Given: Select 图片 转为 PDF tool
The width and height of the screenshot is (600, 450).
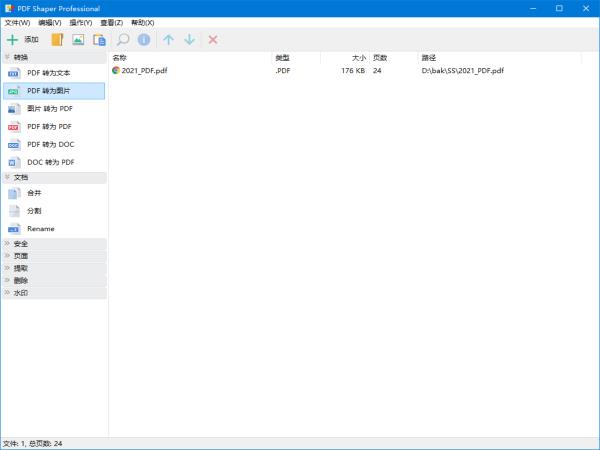Looking at the screenshot, I should click(x=54, y=109).
